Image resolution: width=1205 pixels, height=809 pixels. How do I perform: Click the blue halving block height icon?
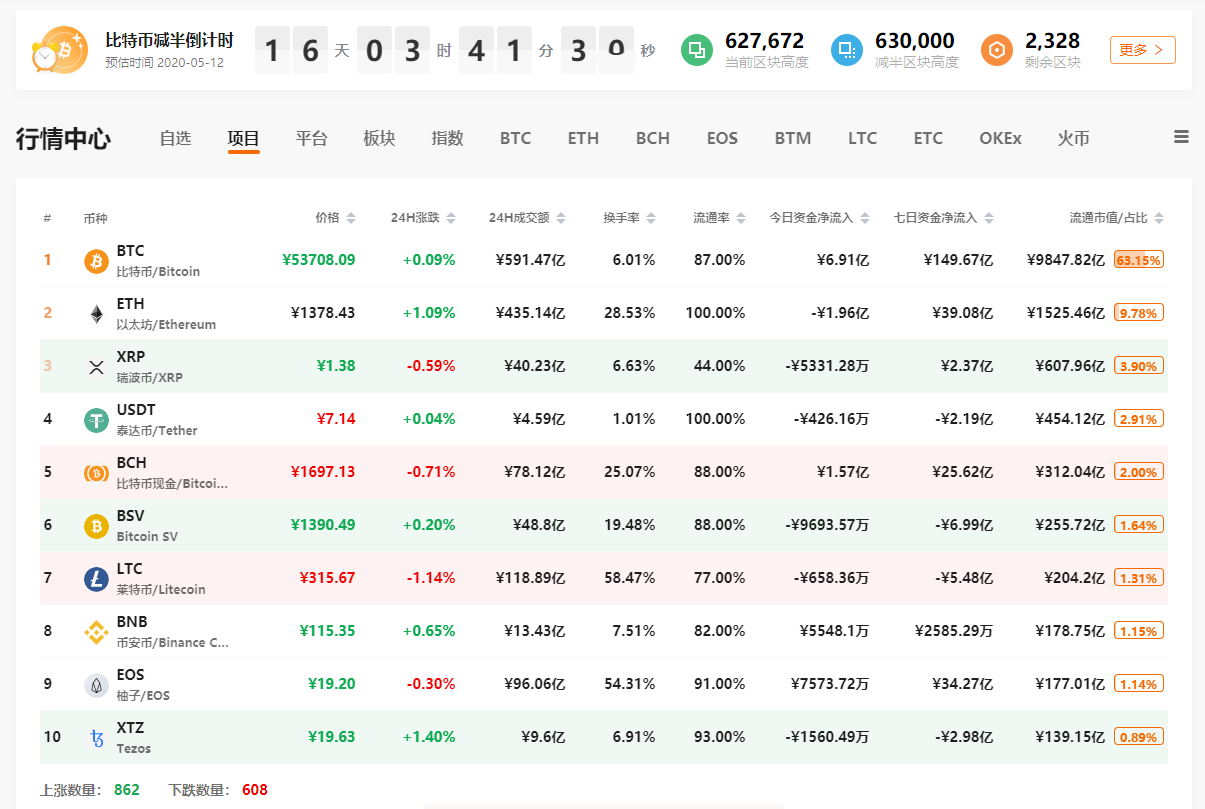click(847, 50)
